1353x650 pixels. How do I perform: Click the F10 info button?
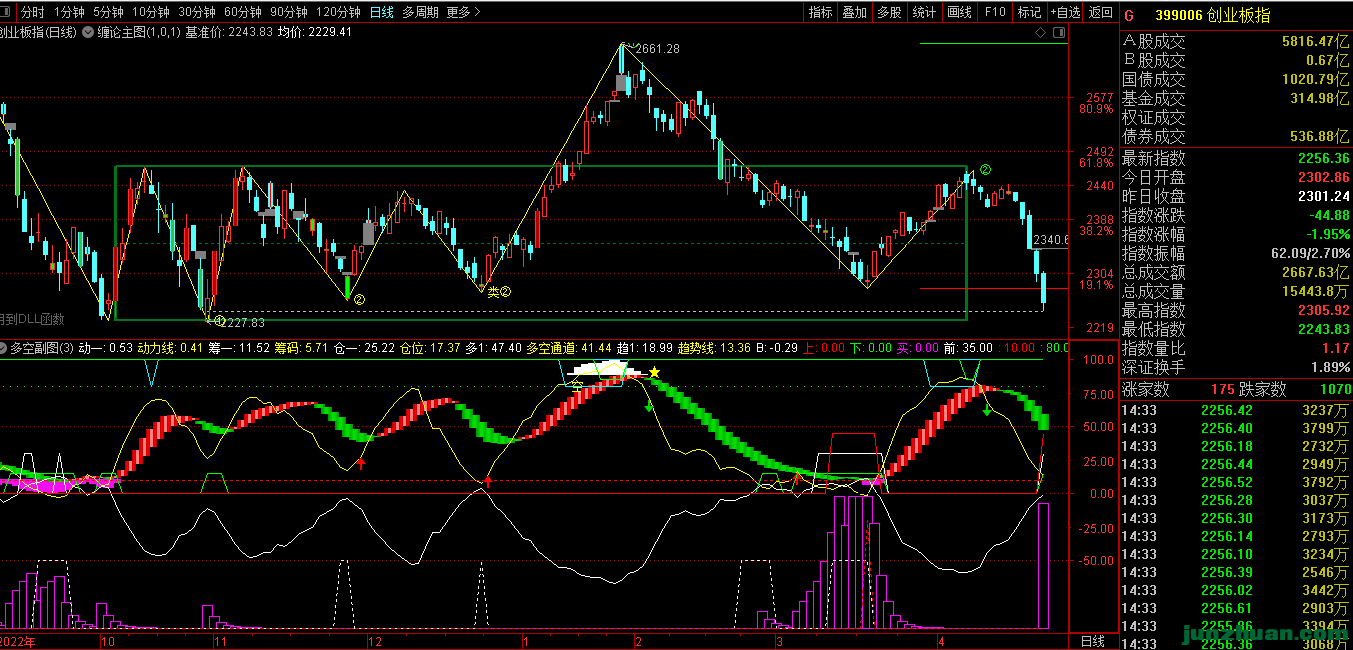pyautogui.click(x=995, y=12)
